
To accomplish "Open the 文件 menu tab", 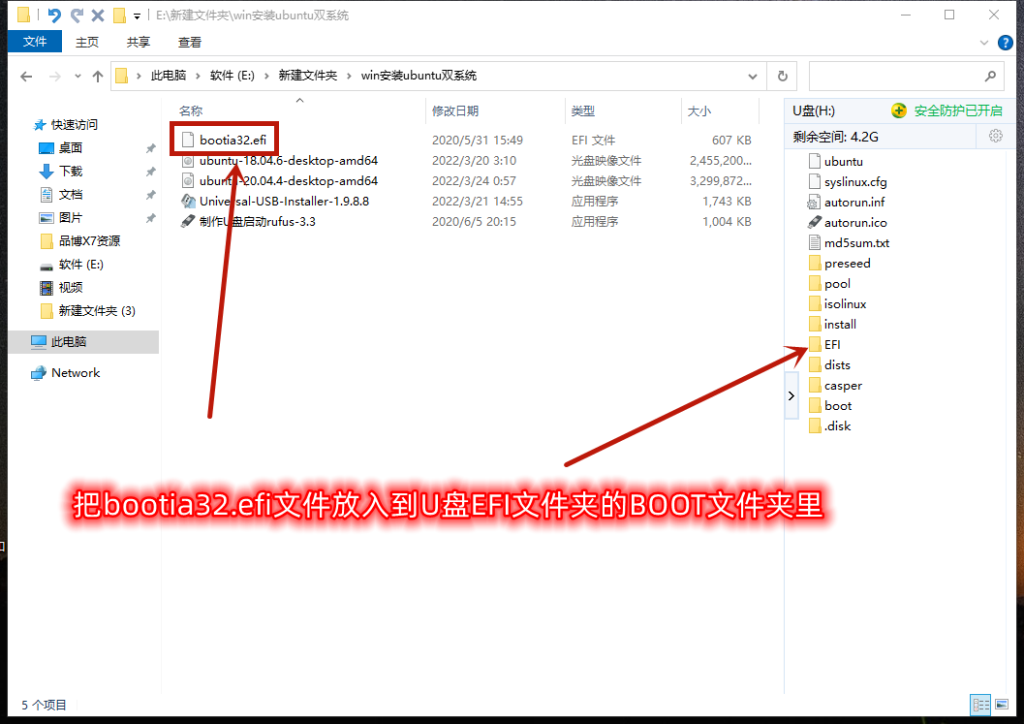I will coord(35,42).
